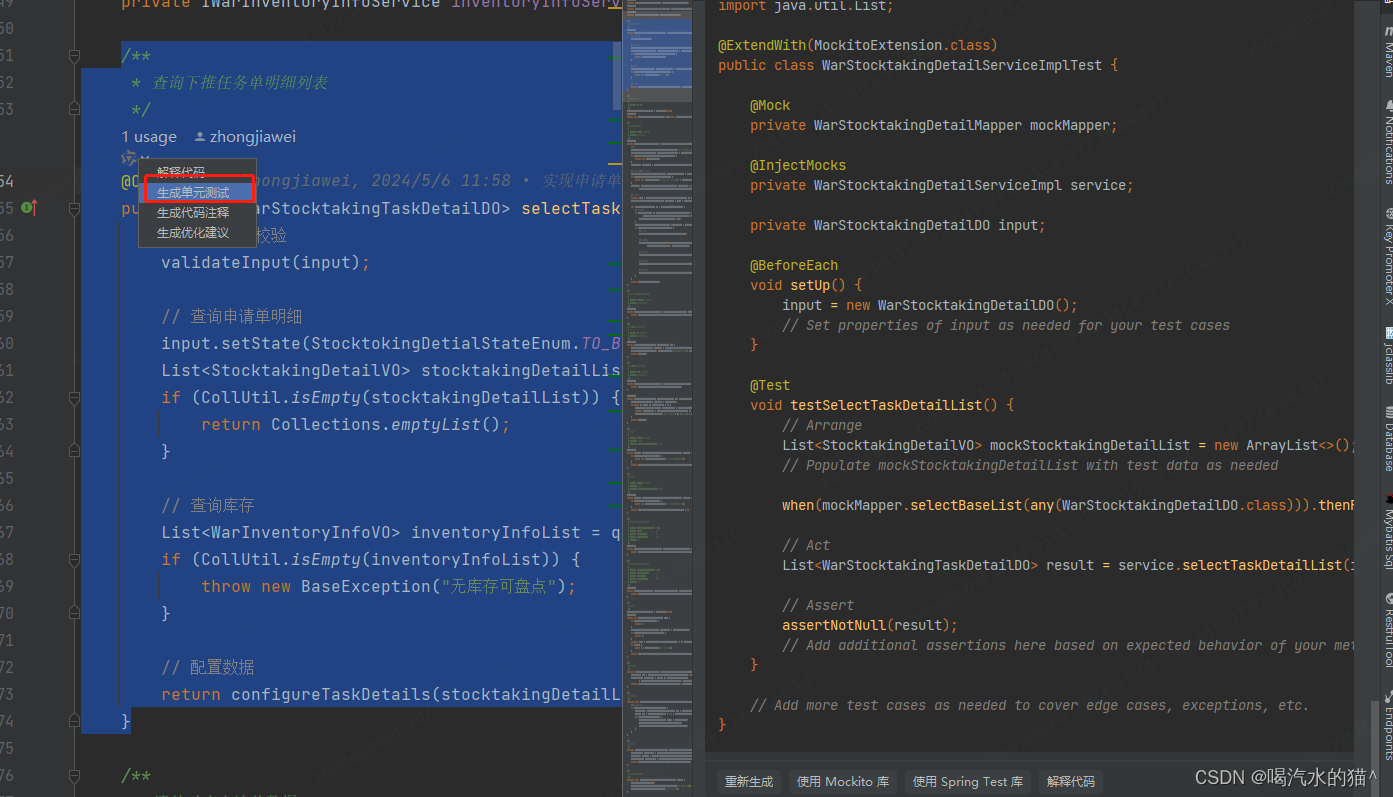Viewport: 1393px width, 797px height.
Task: Choose 解释代码 from the popup menu
Action: click(x=197, y=172)
